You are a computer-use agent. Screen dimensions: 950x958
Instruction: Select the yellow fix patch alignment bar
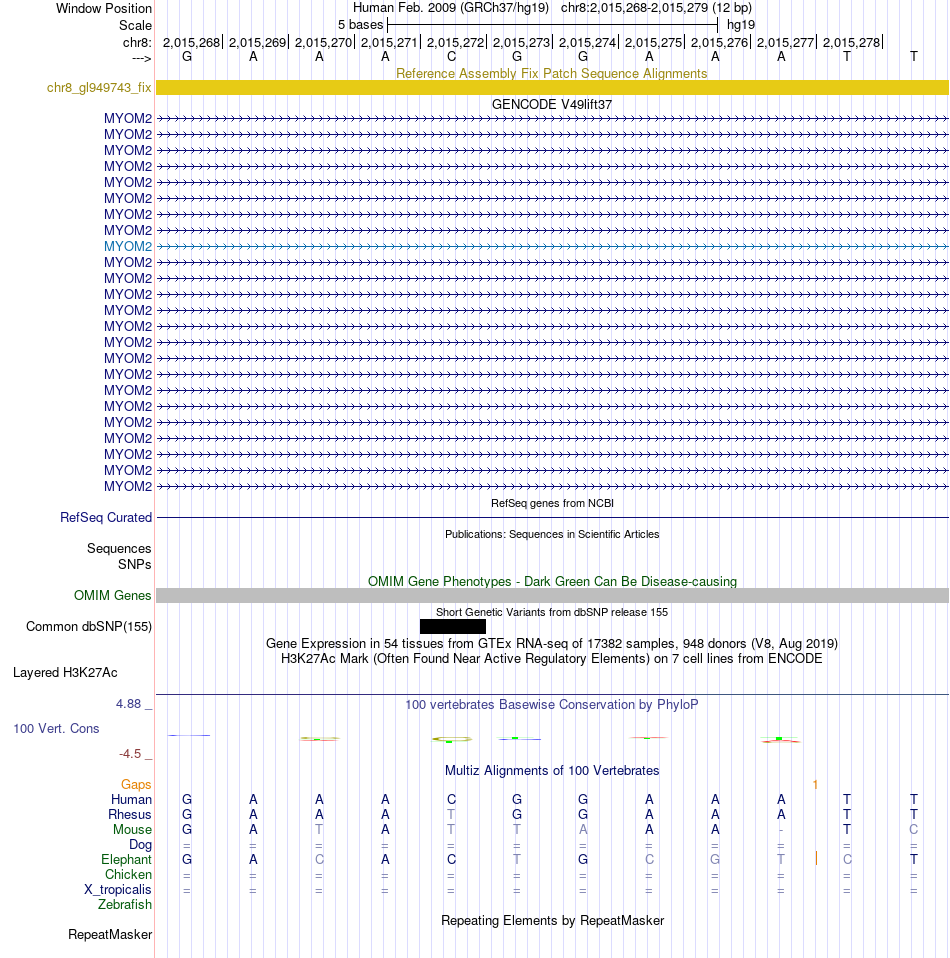click(552, 87)
